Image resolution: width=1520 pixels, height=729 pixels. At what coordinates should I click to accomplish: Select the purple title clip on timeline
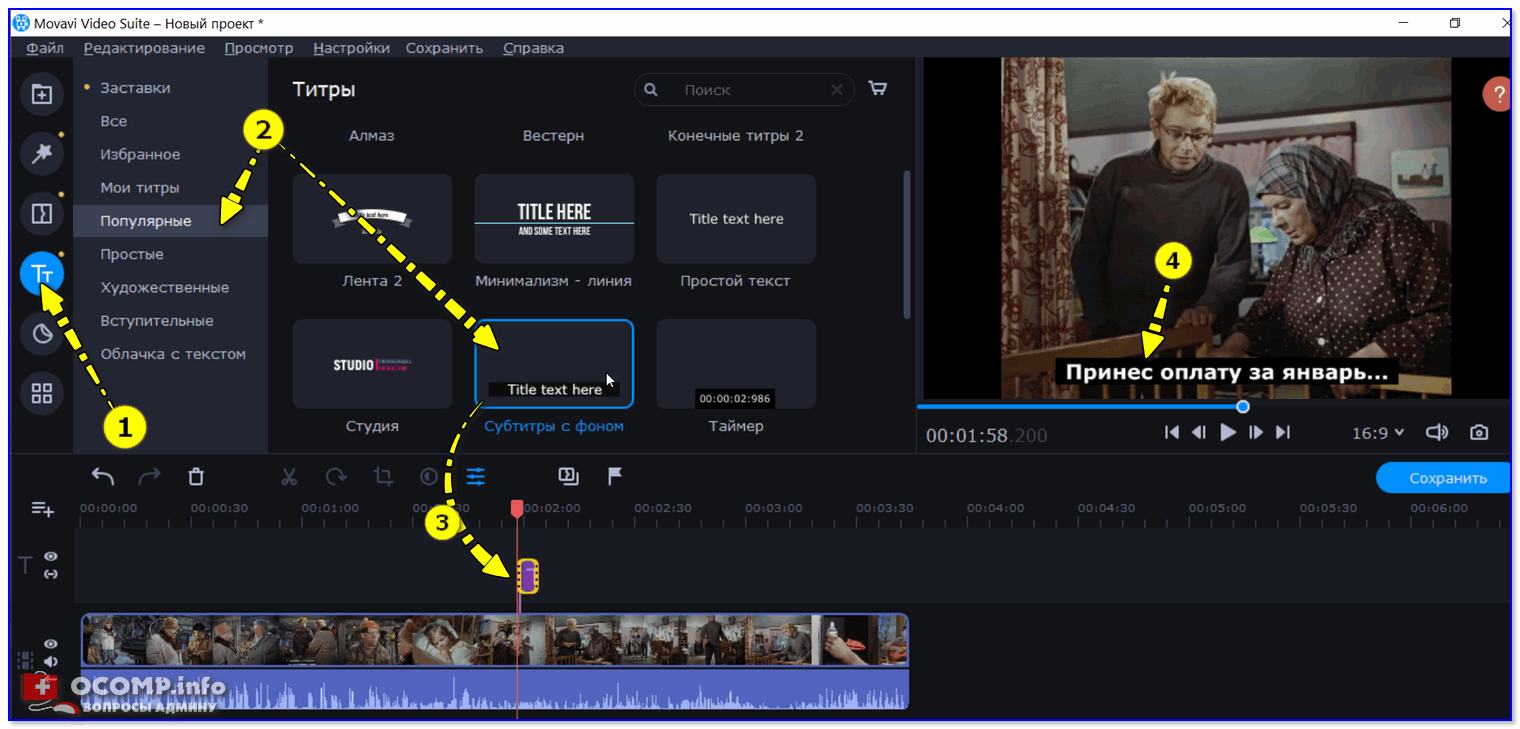(x=528, y=576)
